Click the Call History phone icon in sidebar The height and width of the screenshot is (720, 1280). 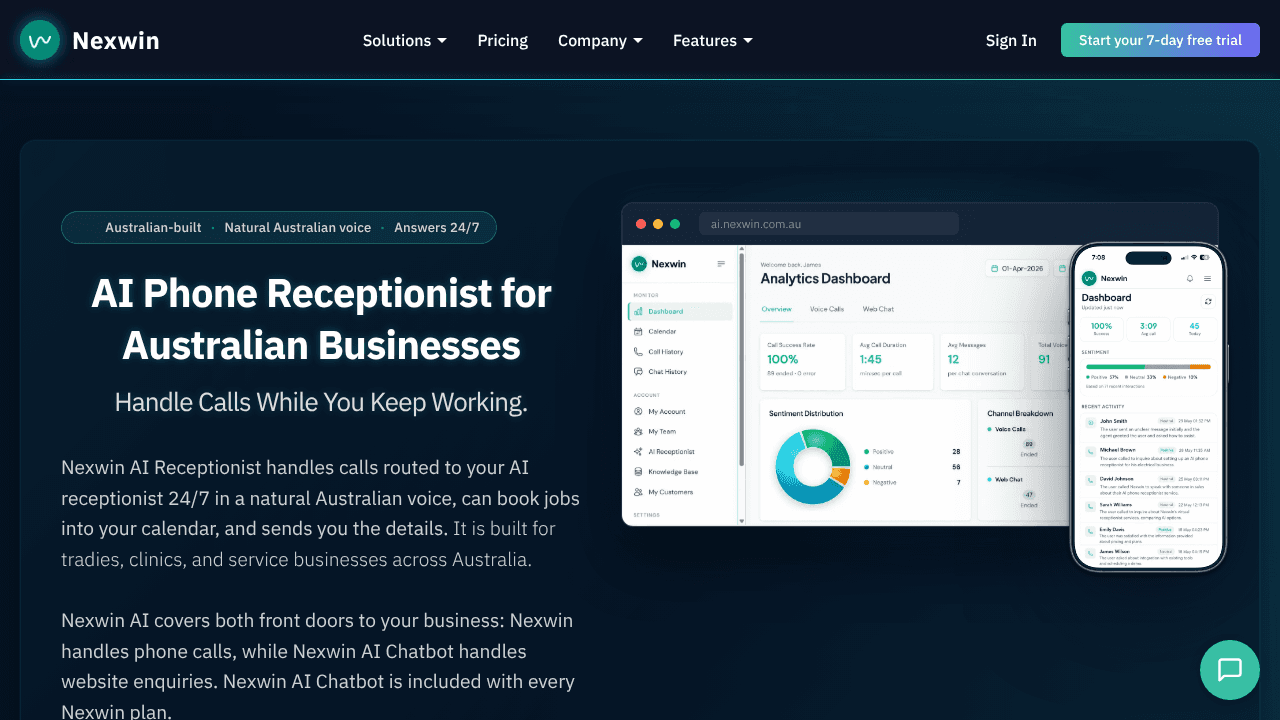(638, 352)
